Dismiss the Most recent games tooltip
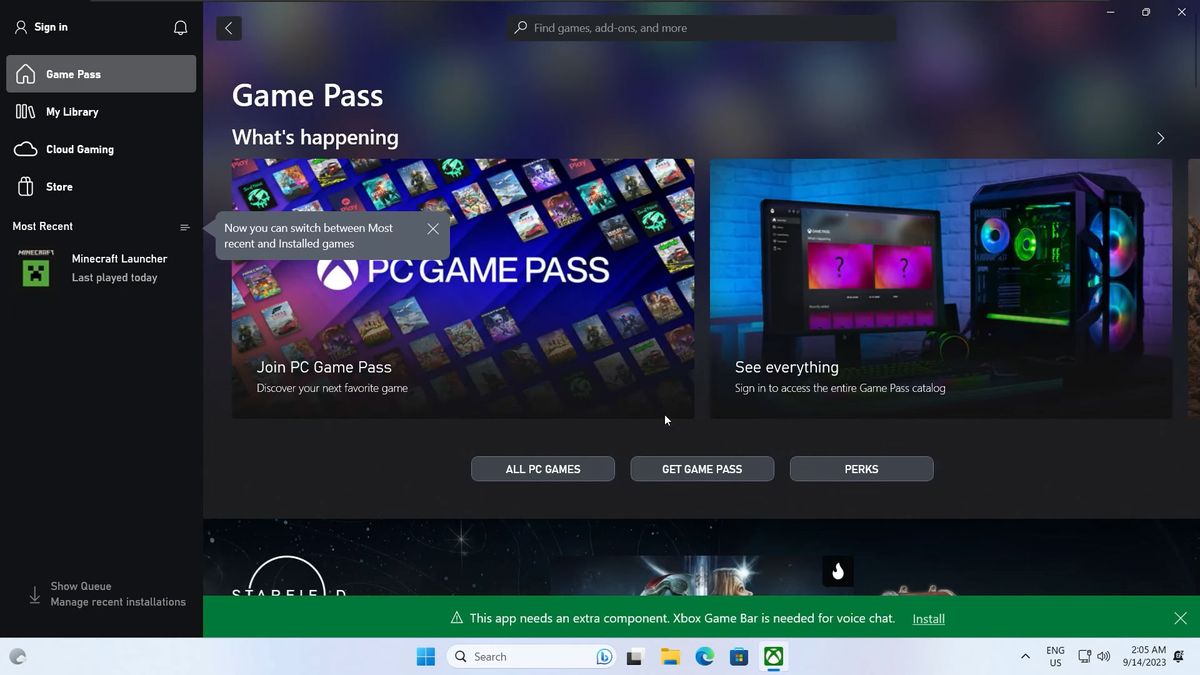The height and width of the screenshot is (675, 1200). pyautogui.click(x=433, y=228)
